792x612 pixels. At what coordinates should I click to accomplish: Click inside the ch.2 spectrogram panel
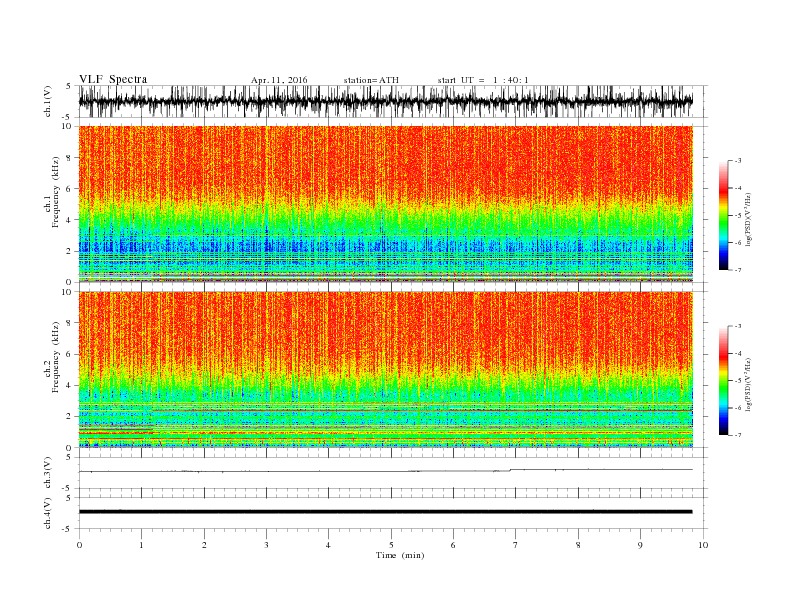(x=385, y=369)
